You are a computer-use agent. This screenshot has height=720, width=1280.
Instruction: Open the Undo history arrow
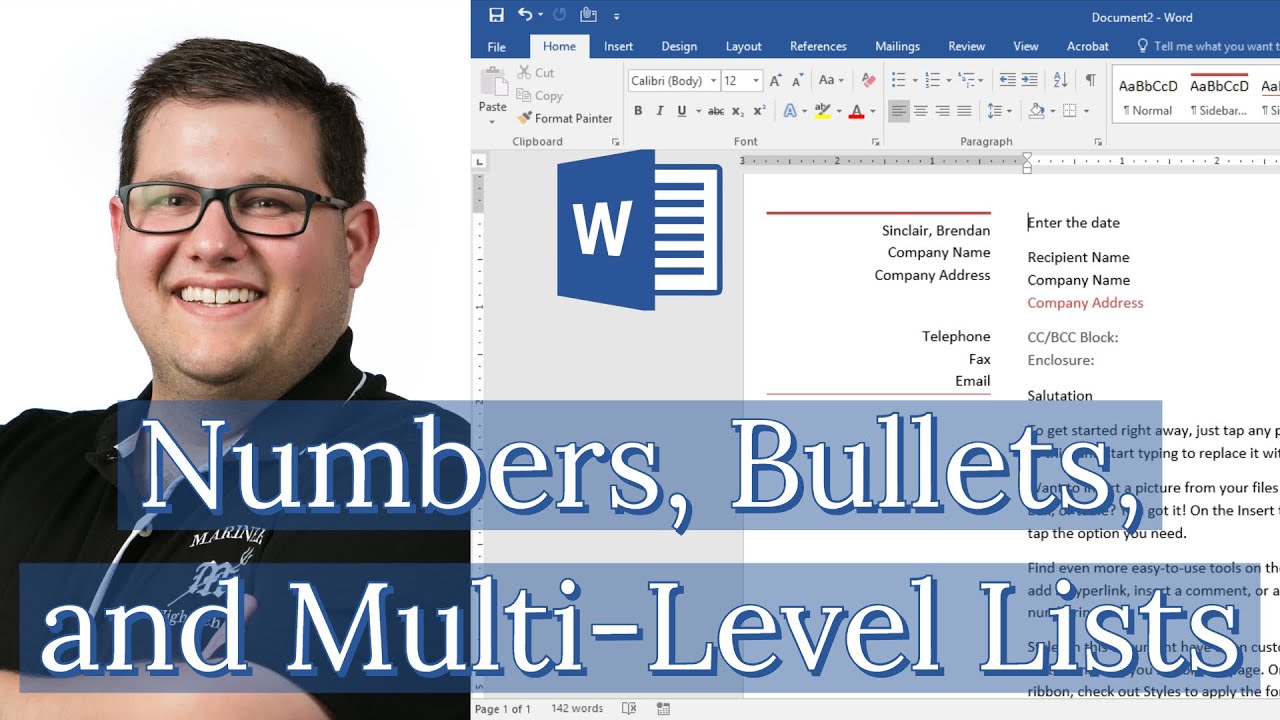pyautogui.click(x=541, y=15)
